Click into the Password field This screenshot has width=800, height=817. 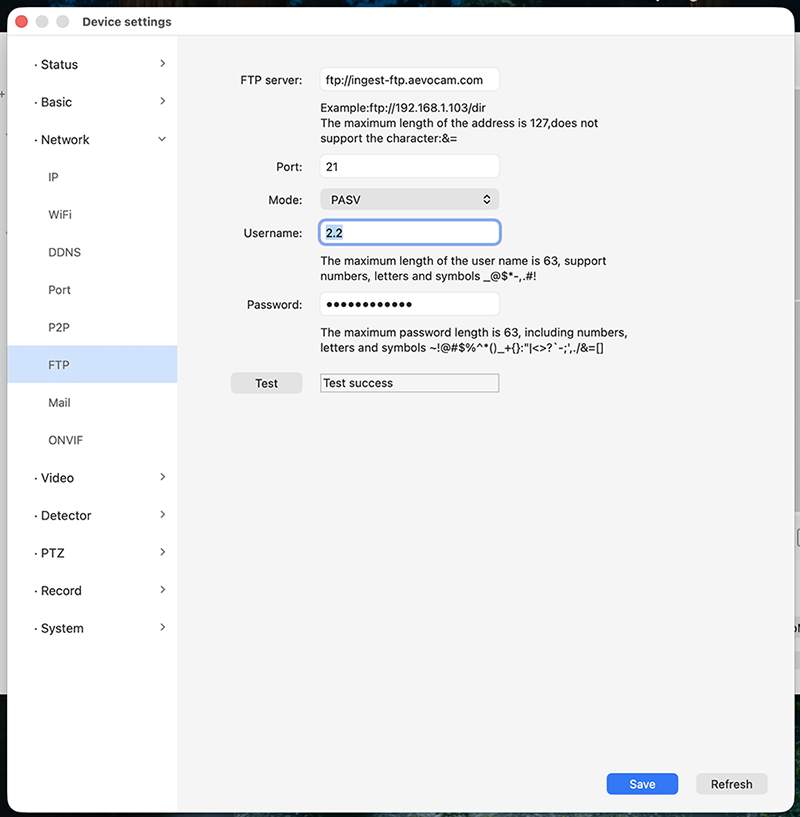click(409, 305)
